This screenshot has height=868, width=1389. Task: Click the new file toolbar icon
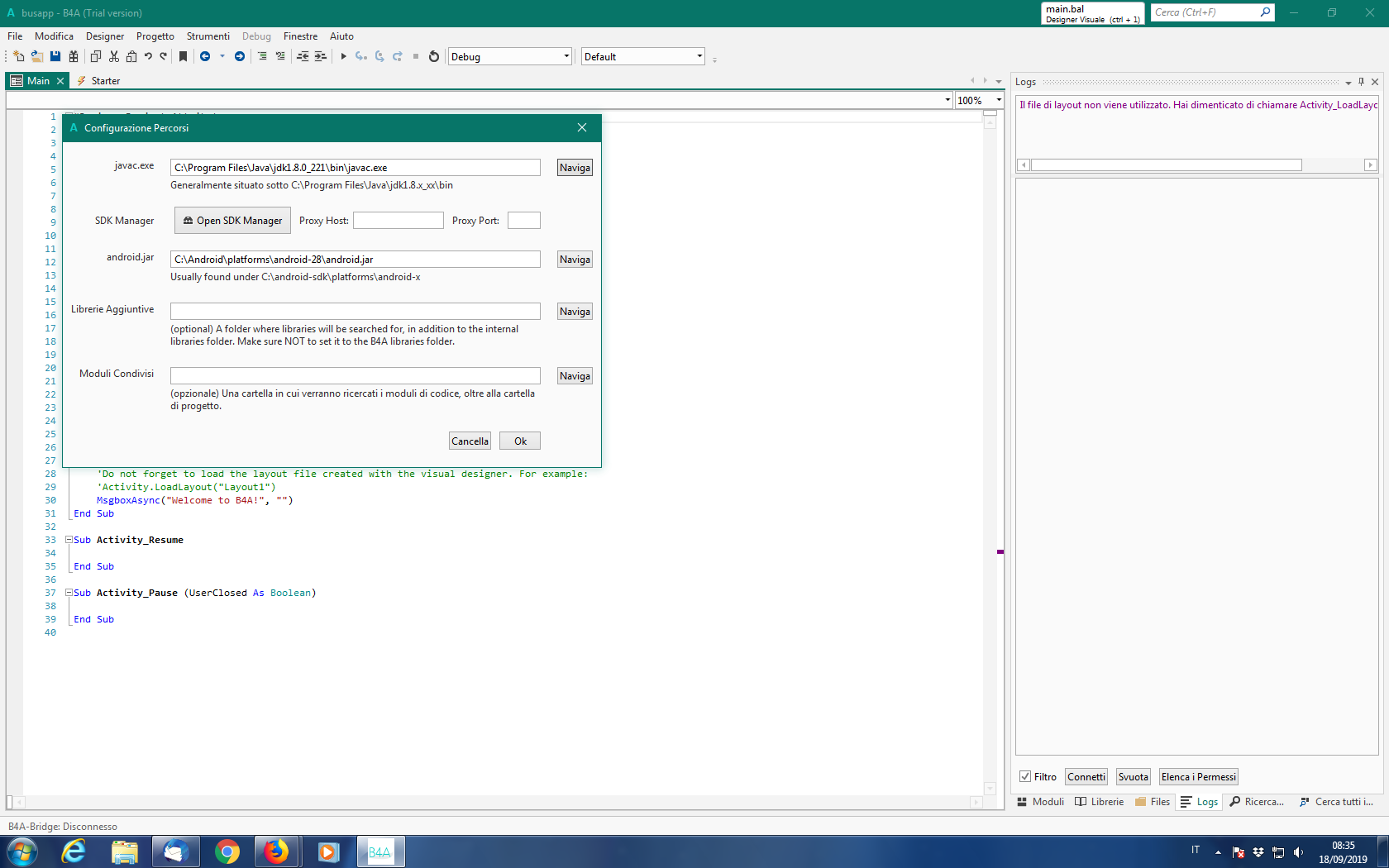pos(19,56)
